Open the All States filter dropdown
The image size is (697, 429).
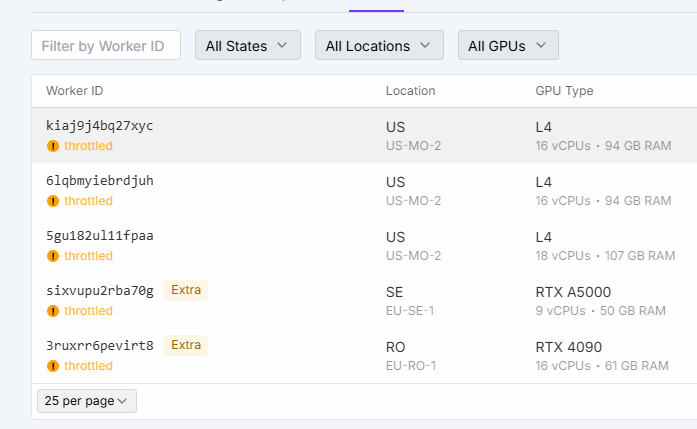(x=247, y=45)
